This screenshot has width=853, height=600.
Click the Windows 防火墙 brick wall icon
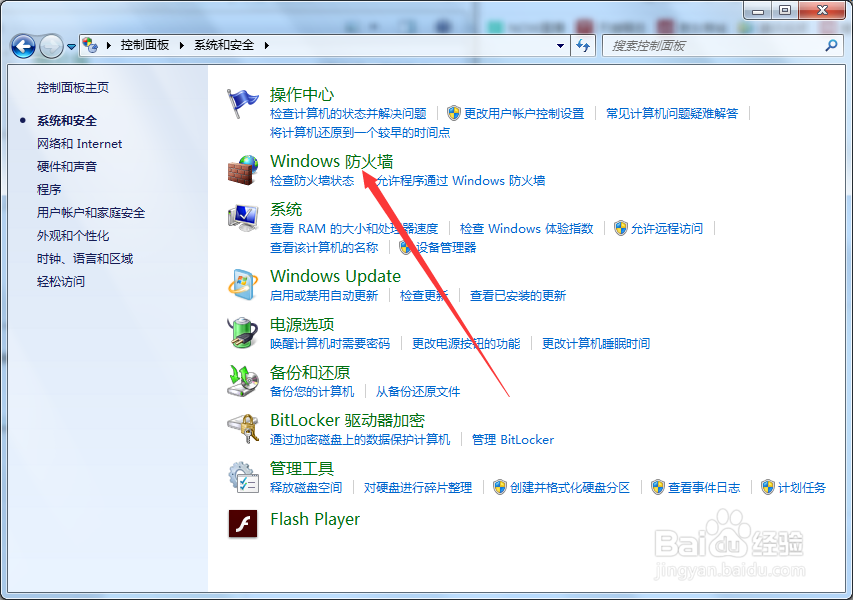point(243,170)
